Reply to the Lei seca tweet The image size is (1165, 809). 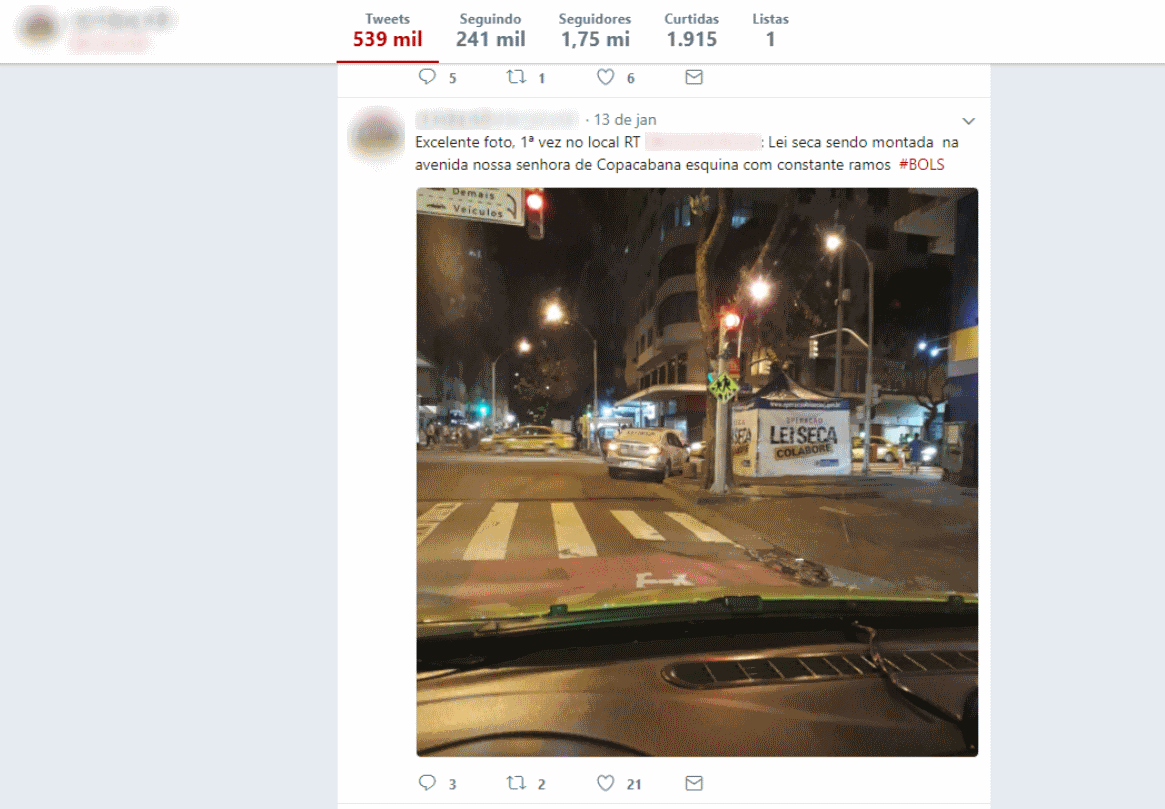pos(427,783)
